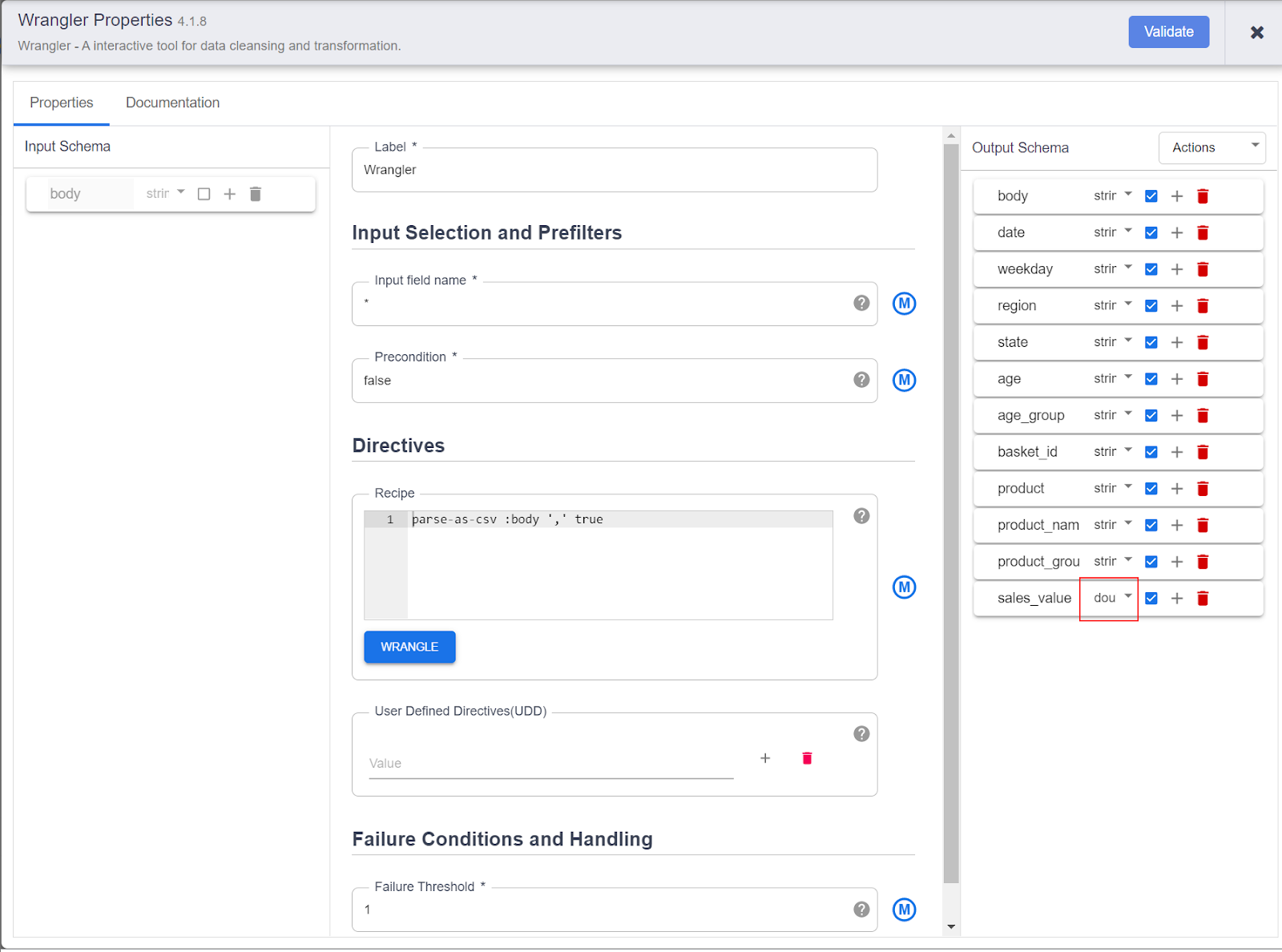Open help tooltip for Failure Threshold

pyautogui.click(x=861, y=910)
